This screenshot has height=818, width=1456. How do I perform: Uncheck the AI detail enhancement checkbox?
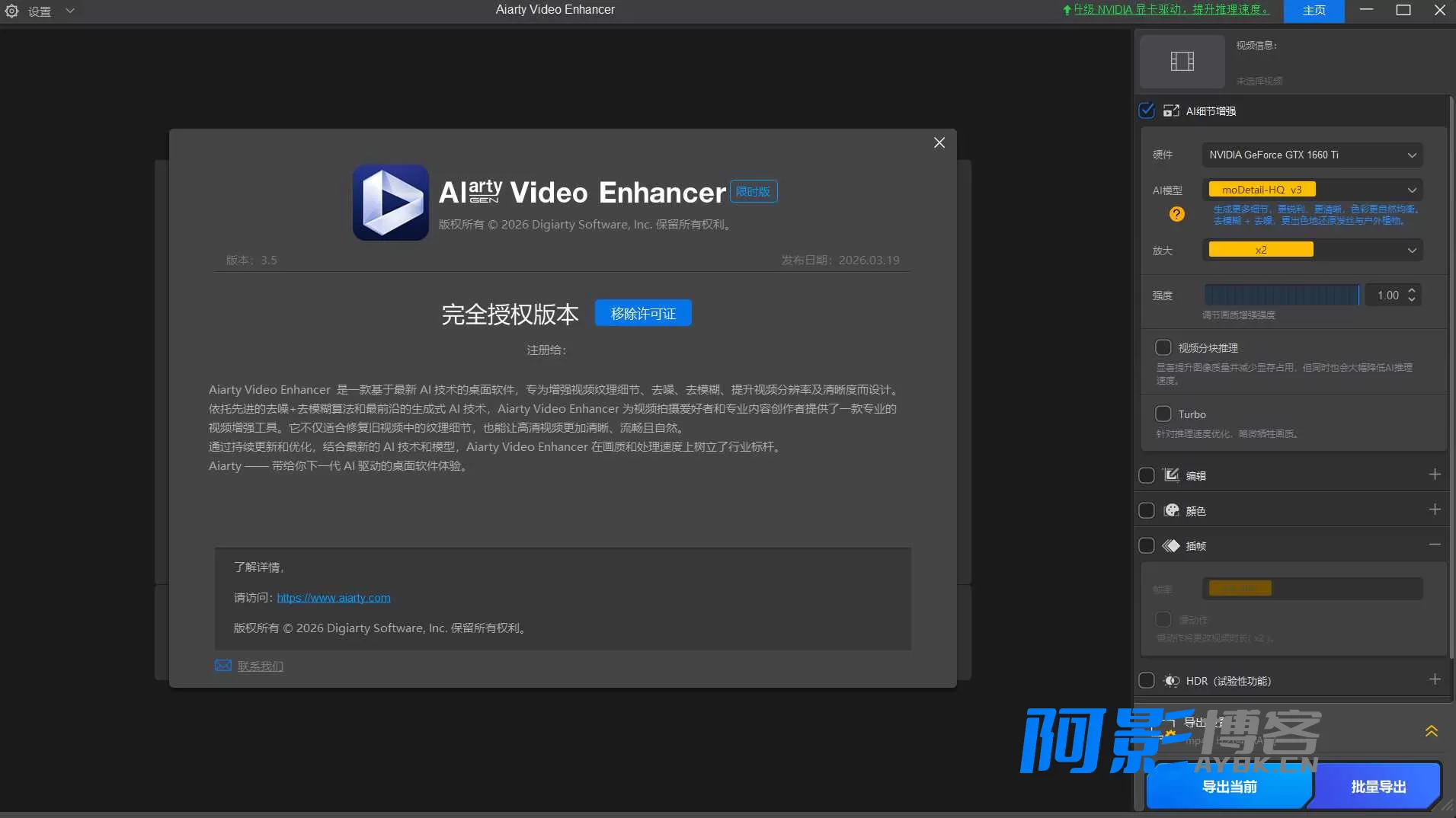coord(1146,110)
